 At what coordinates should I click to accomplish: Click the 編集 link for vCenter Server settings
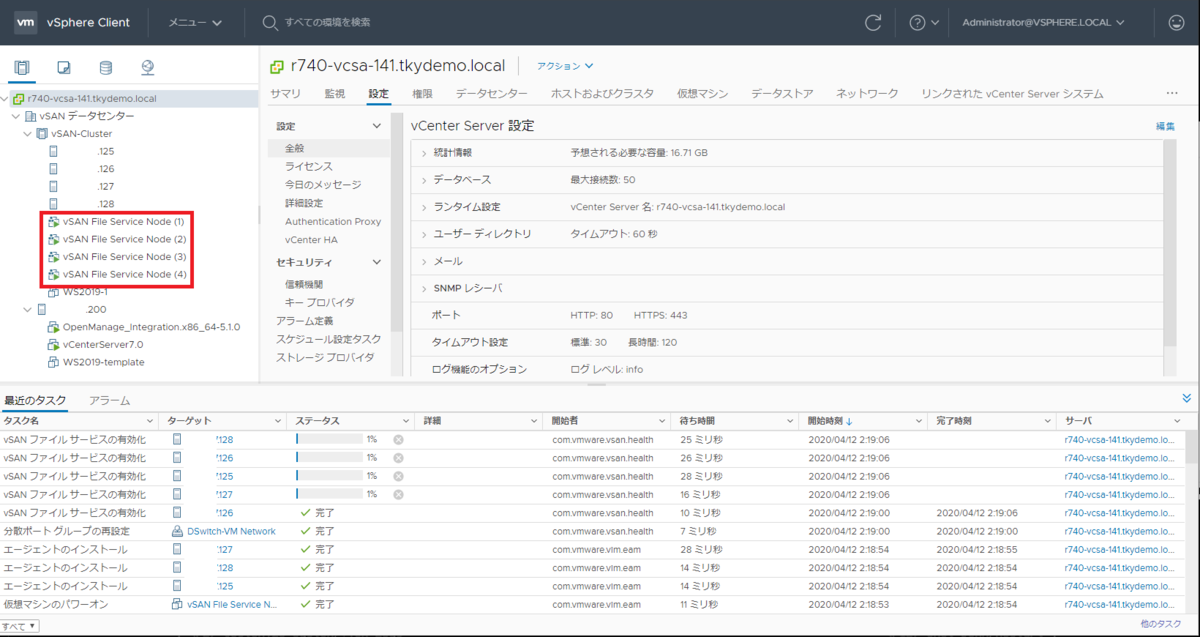point(1165,126)
